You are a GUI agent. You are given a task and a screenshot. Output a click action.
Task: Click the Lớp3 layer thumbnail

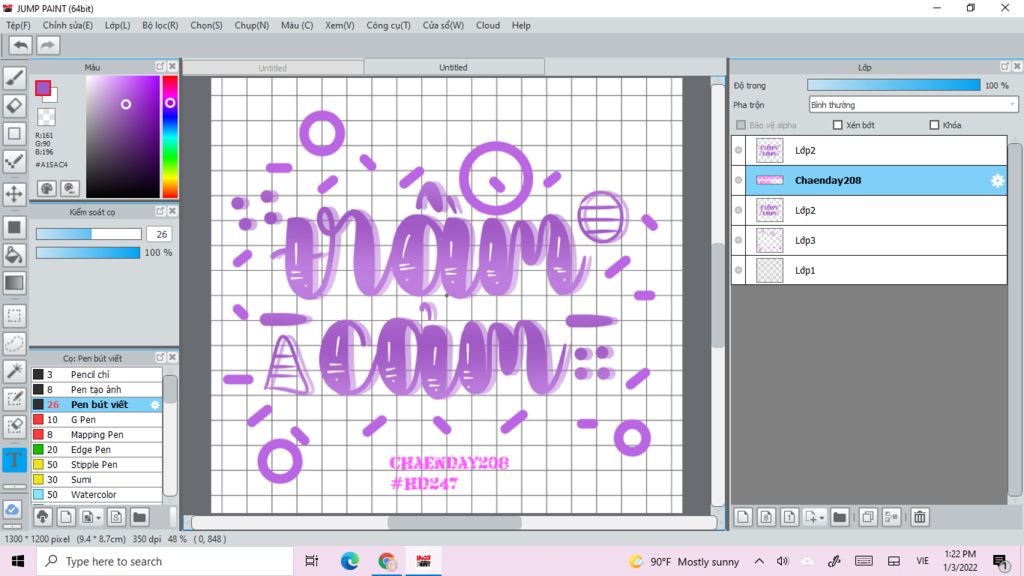tap(769, 240)
